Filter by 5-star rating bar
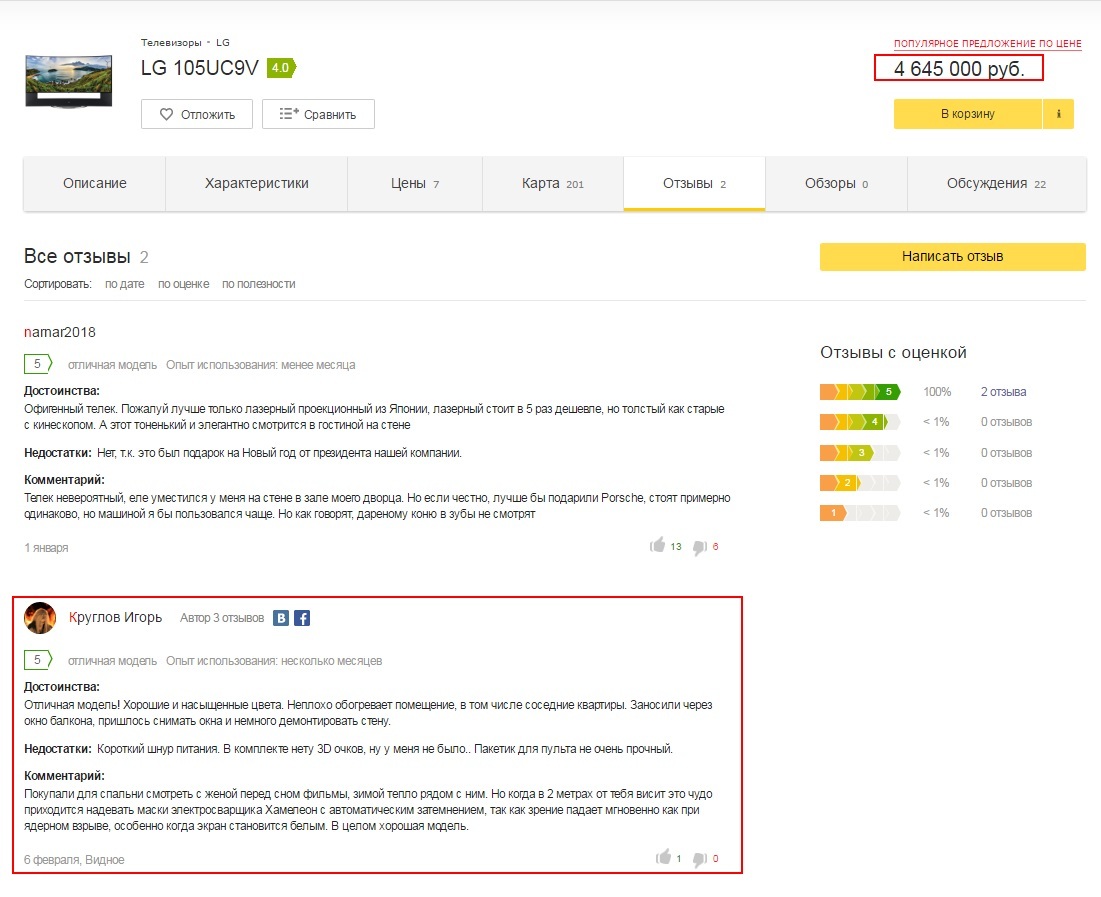This screenshot has width=1101, height=897. point(859,392)
